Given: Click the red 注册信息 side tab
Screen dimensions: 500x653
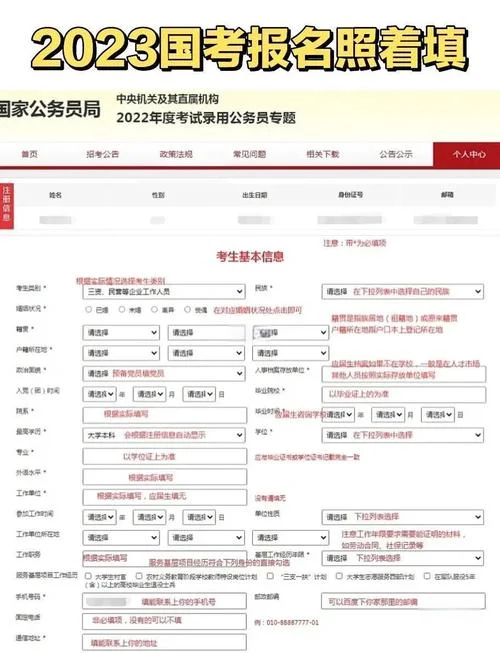Looking at the screenshot, I should (x=7, y=206).
